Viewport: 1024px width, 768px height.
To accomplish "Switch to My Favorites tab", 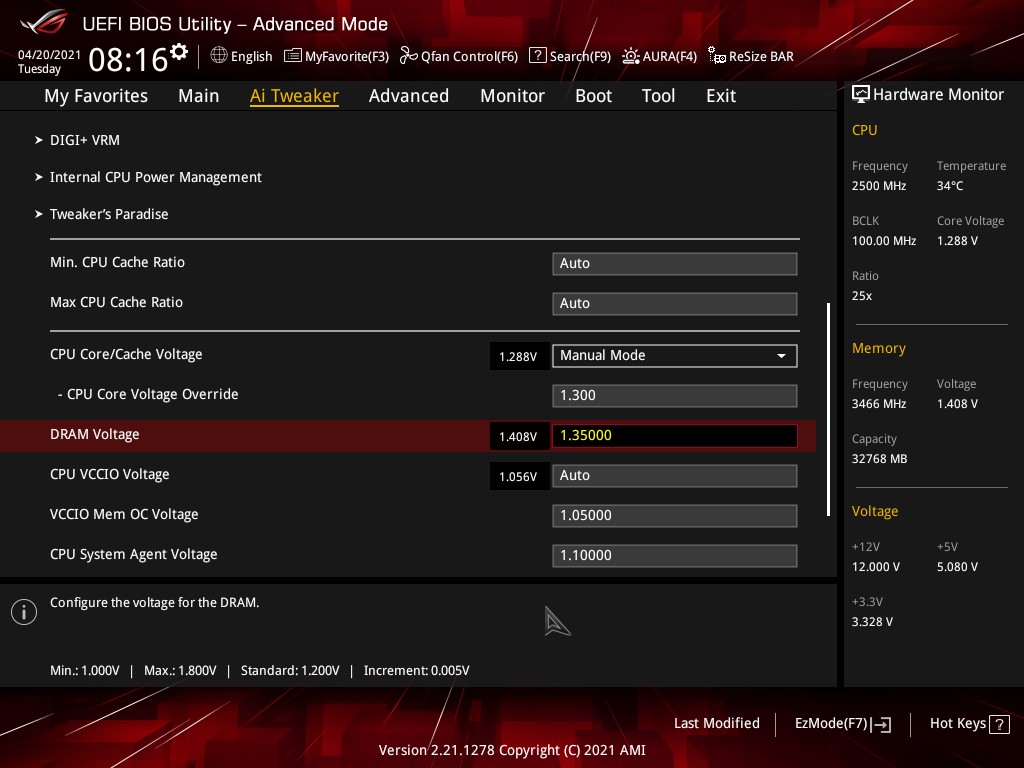I will (x=96, y=96).
